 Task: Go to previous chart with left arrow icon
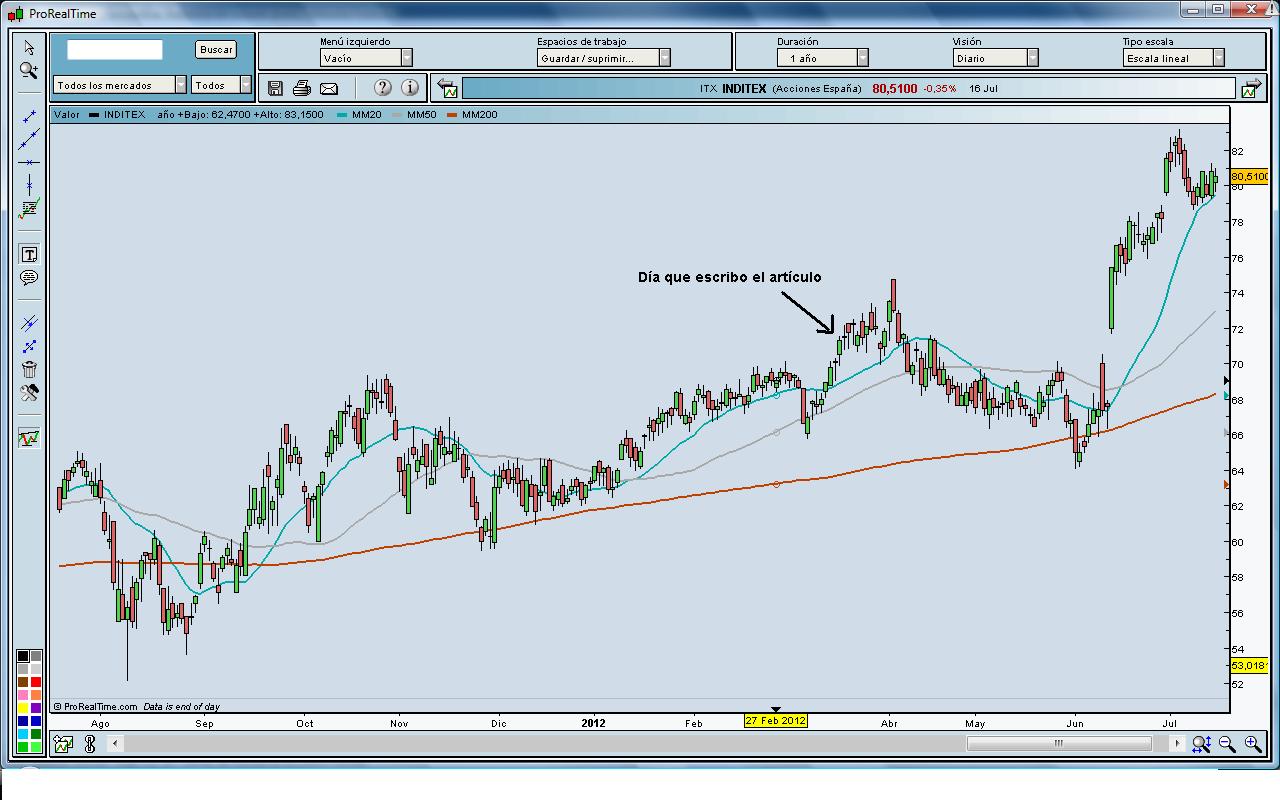[x=447, y=89]
